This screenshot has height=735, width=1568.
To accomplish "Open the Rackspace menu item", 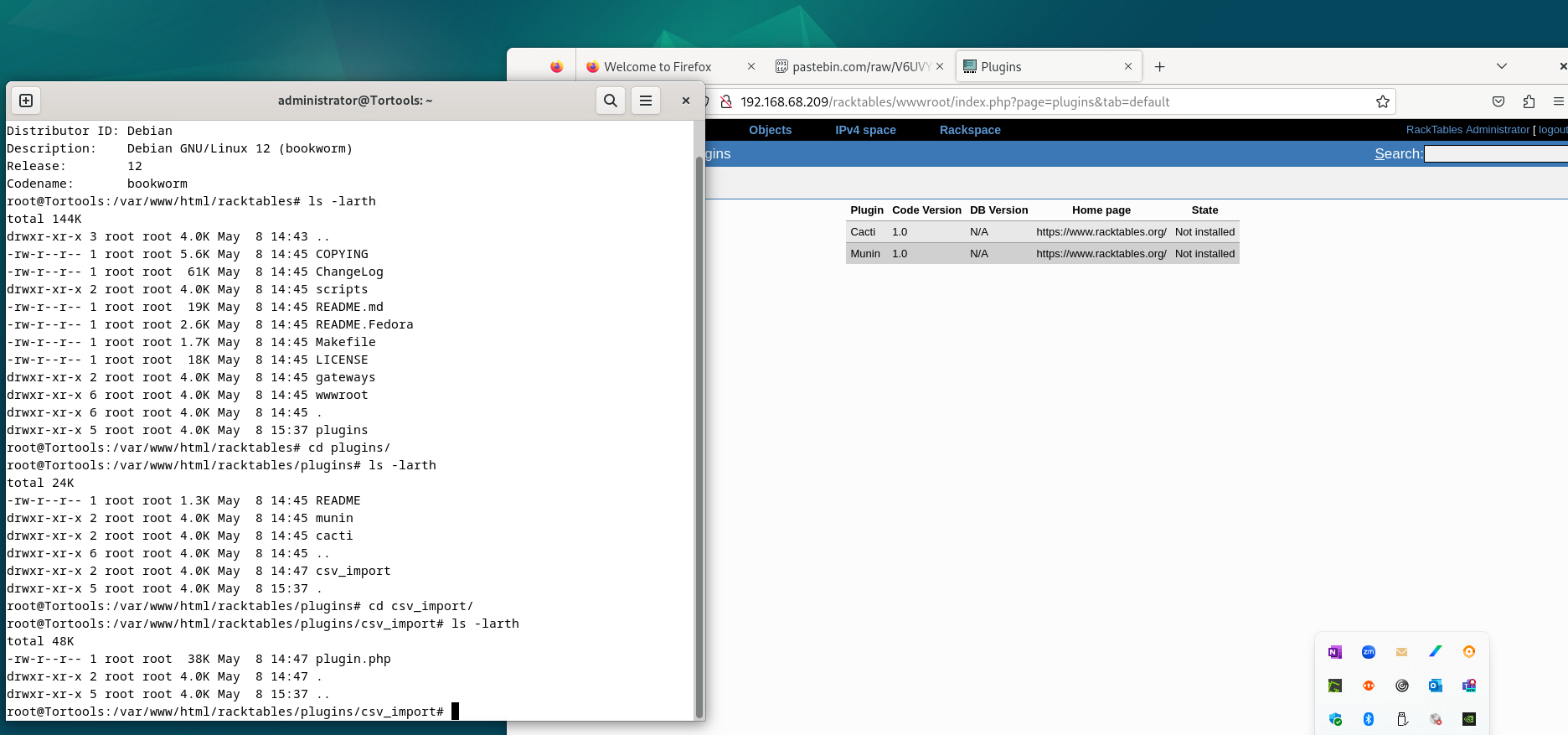I will (970, 130).
